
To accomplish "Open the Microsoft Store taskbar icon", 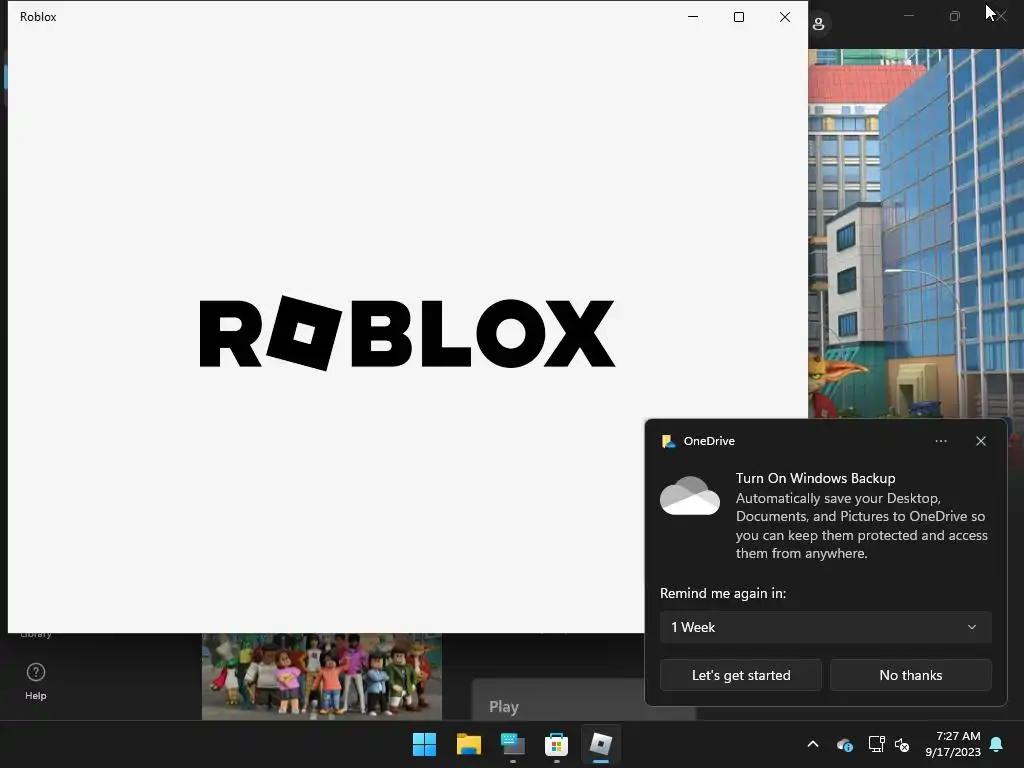I will pyautogui.click(x=556, y=744).
